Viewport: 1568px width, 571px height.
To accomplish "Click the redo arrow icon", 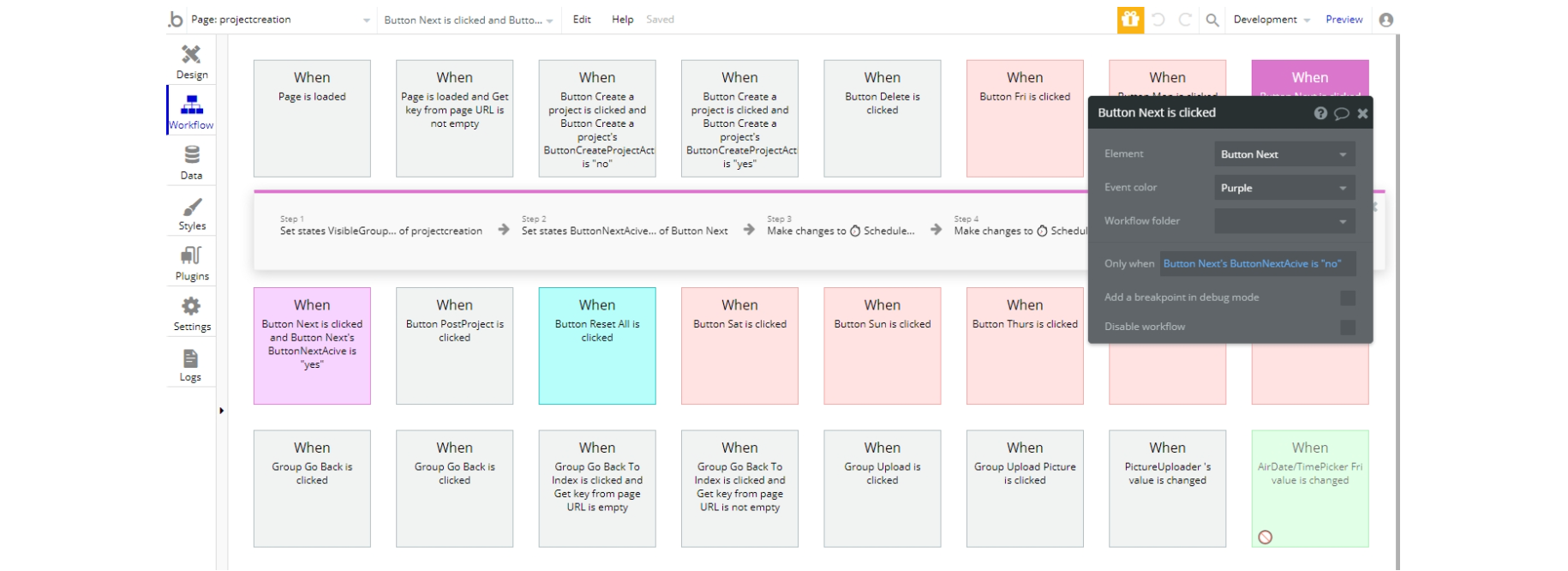I will point(1185,20).
